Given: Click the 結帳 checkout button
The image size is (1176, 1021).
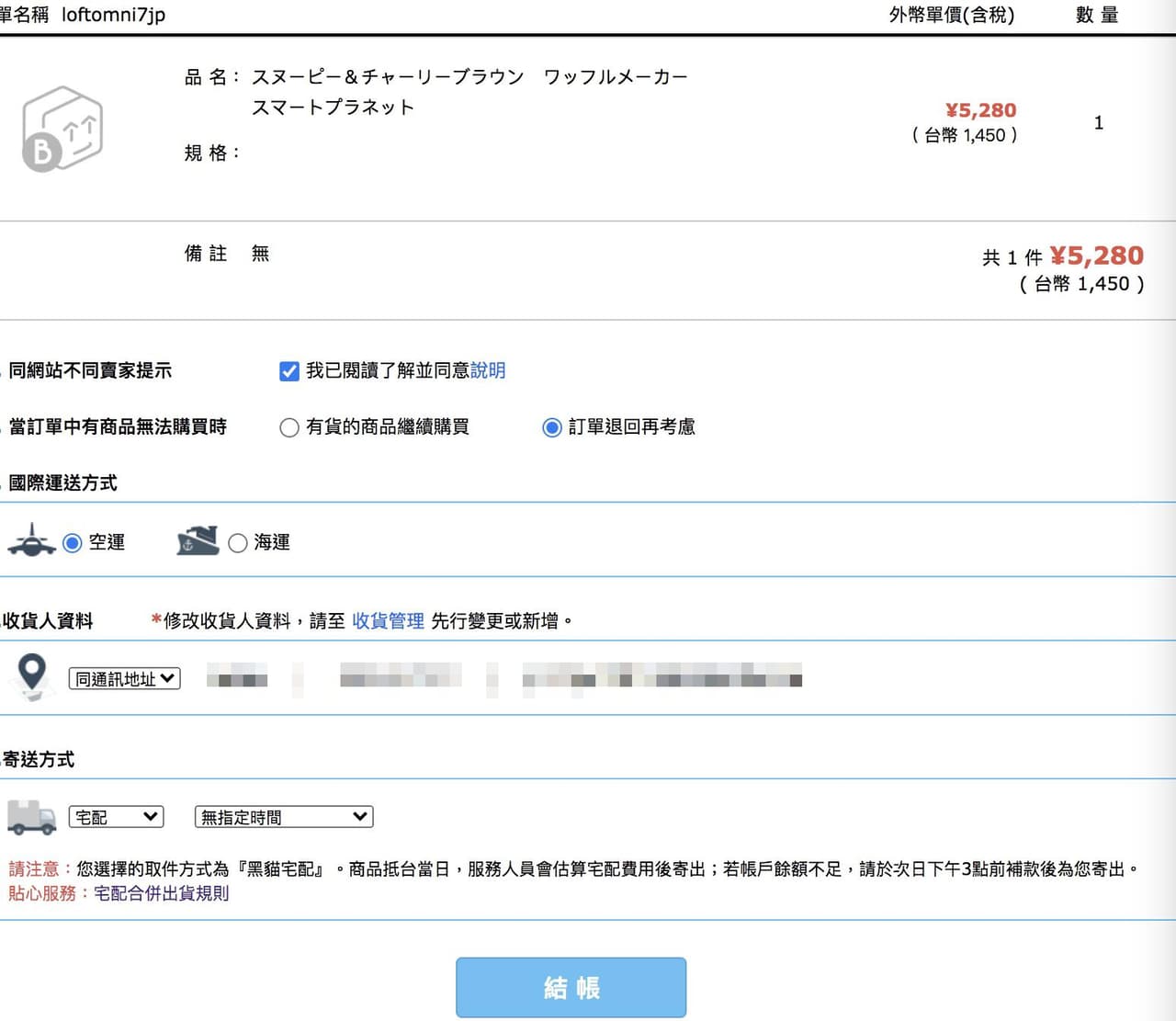Looking at the screenshot, I should pyautogui.click(x=571, y=988).
